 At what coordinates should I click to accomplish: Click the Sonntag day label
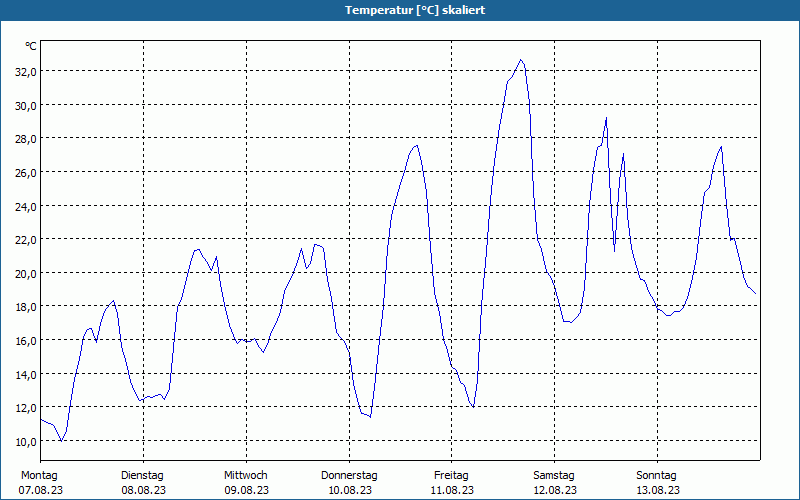coord(656,476)
